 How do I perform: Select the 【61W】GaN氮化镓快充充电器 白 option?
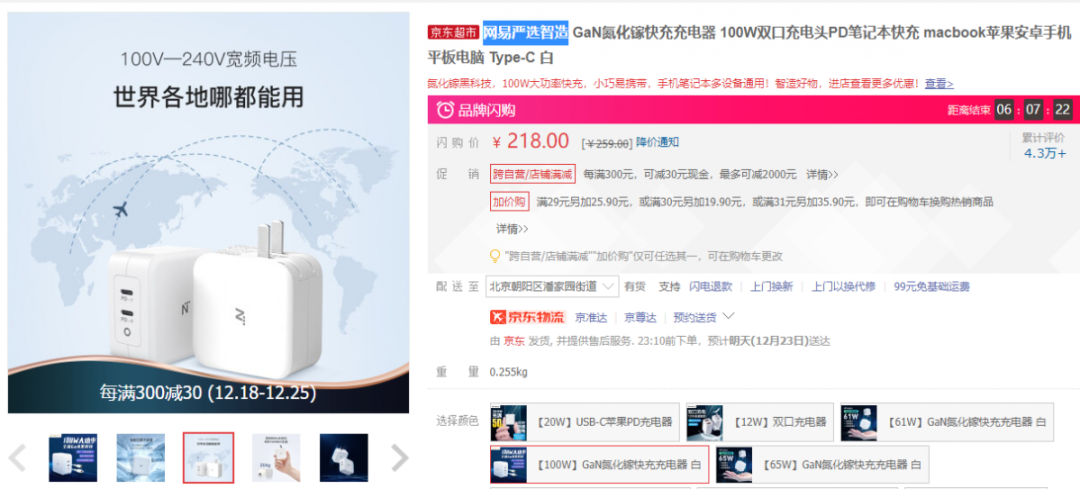(x=947, y=422)
